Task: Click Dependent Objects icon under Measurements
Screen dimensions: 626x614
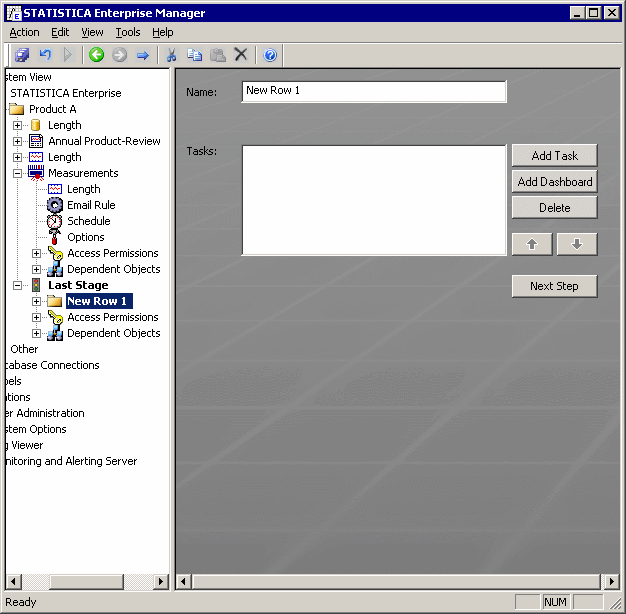Action: pyautogui.click(x=55, y=269)
